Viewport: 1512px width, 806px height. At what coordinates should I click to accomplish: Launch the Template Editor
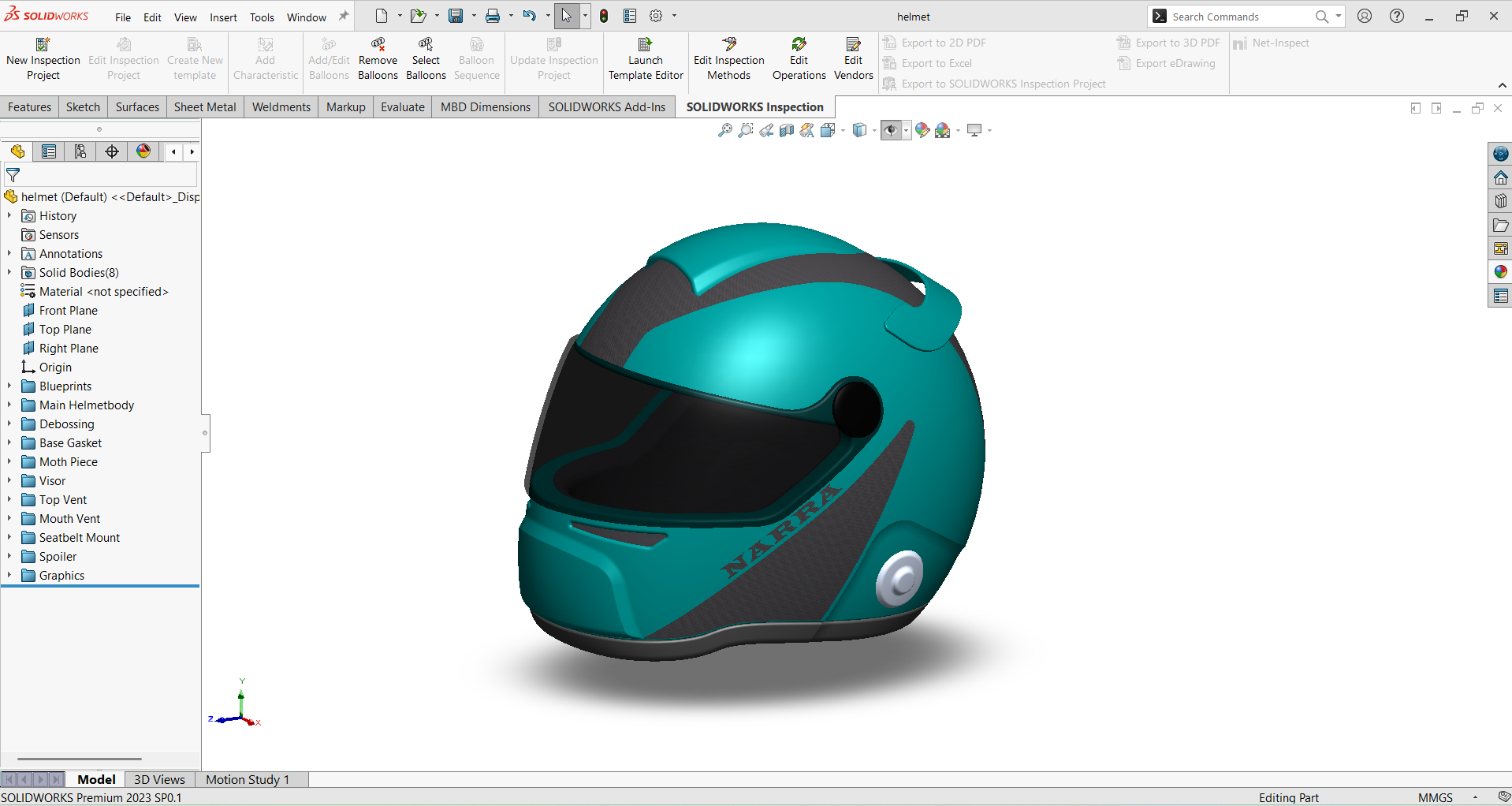tap(646, 59)
